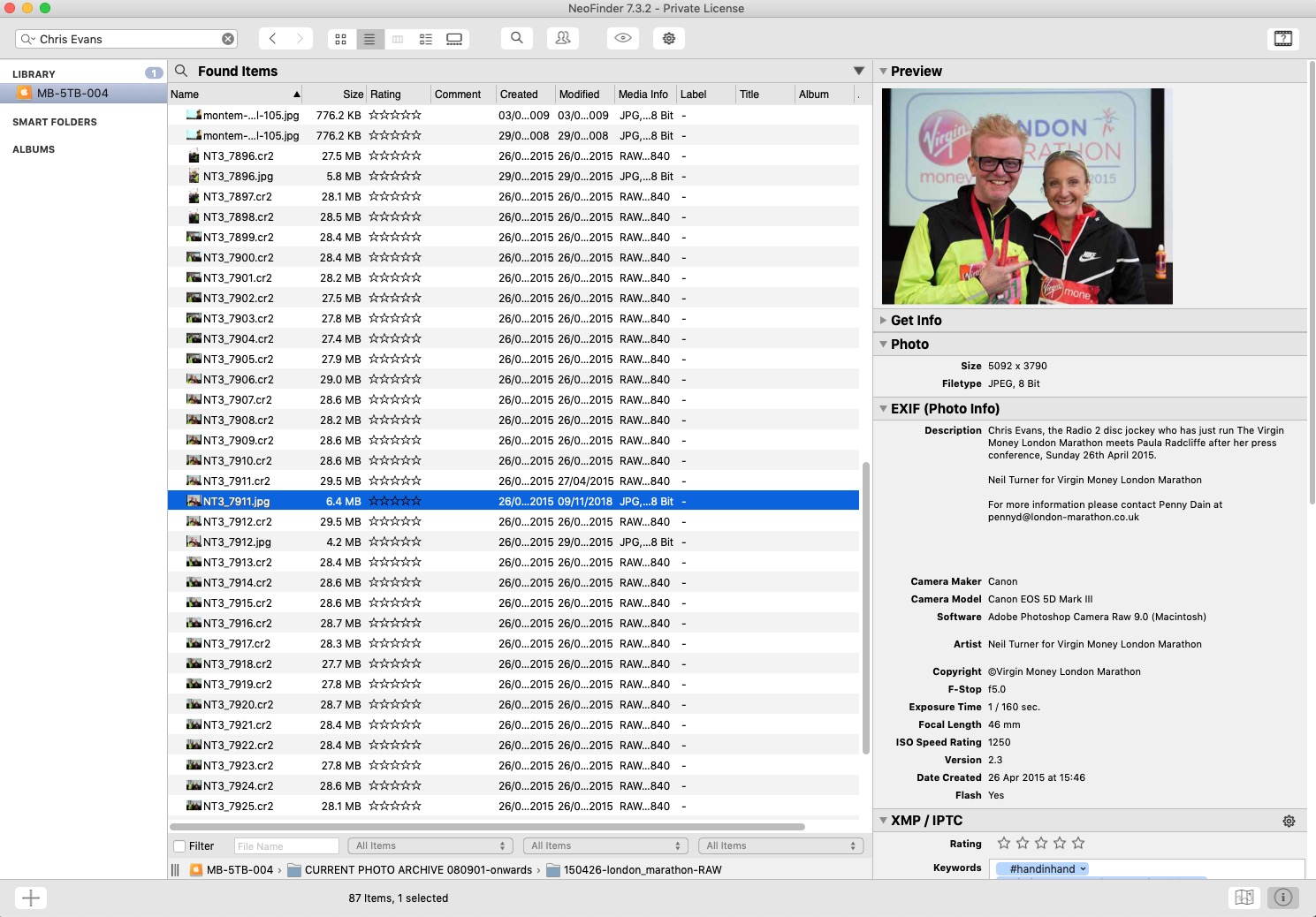
Task: Sort list by the Size column
Action: 353,95
